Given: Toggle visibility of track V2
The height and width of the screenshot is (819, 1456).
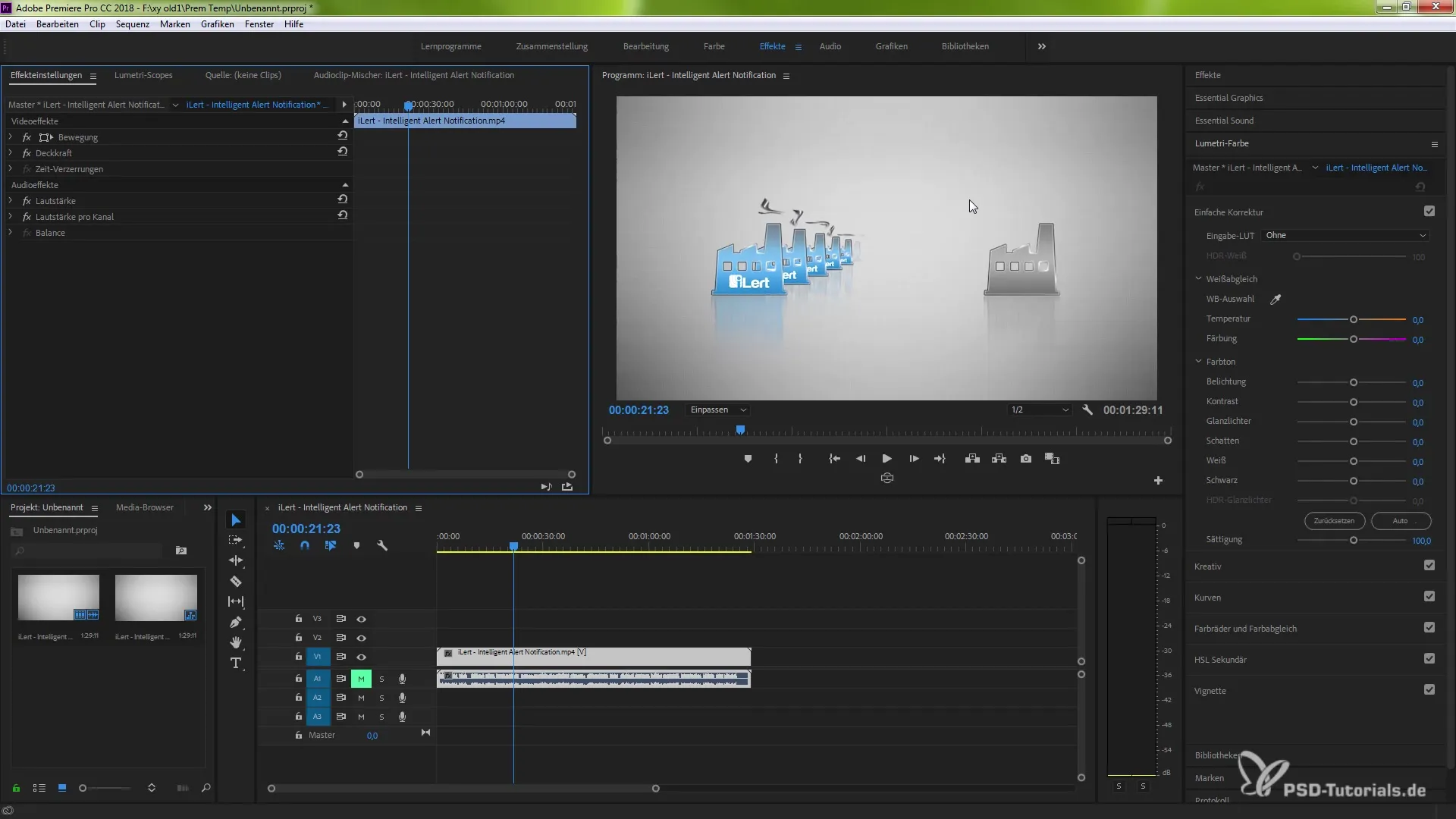Looking at the screenshot, I should point(362,639).
